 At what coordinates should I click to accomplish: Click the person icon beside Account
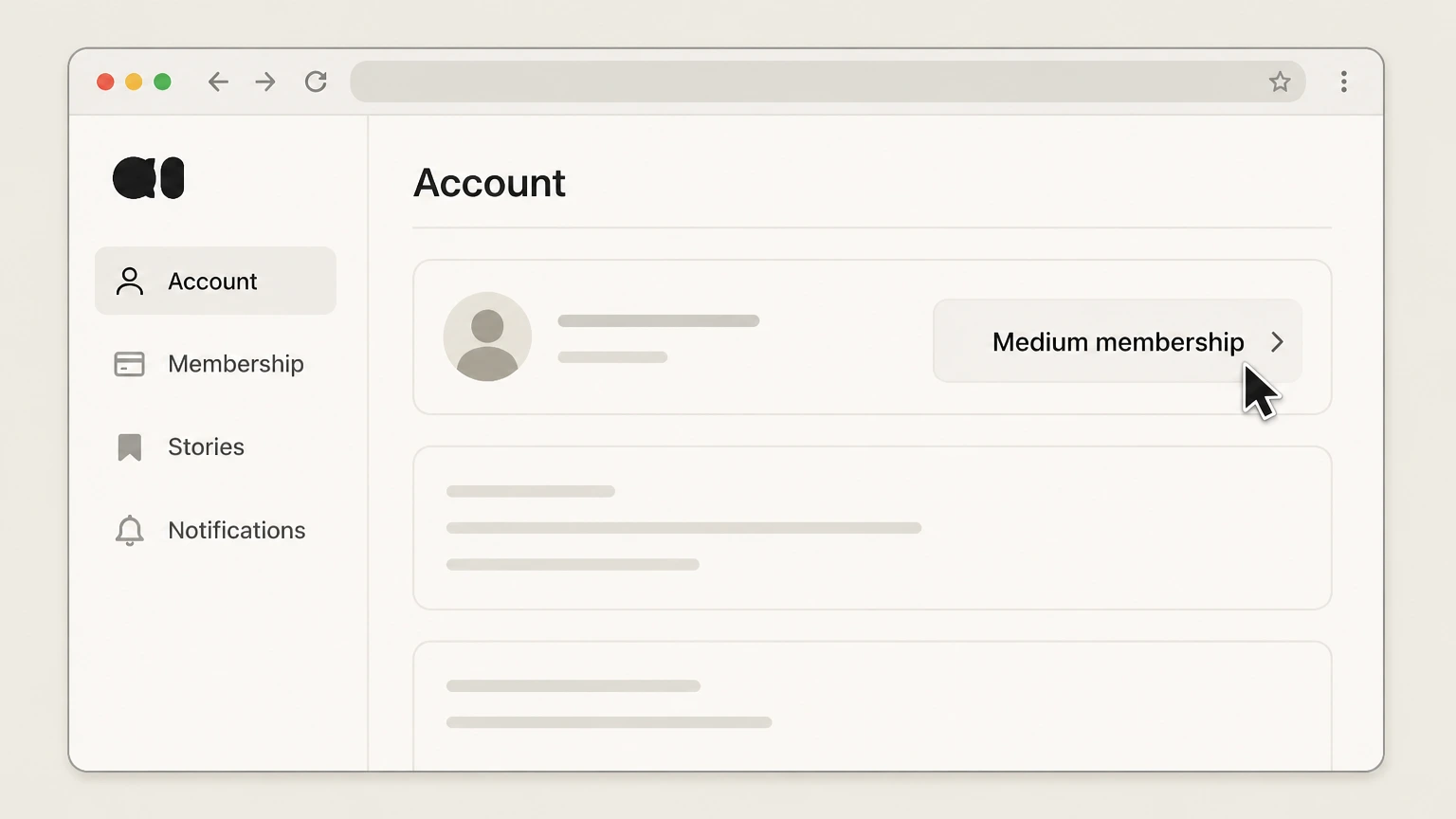pos(130,282)
